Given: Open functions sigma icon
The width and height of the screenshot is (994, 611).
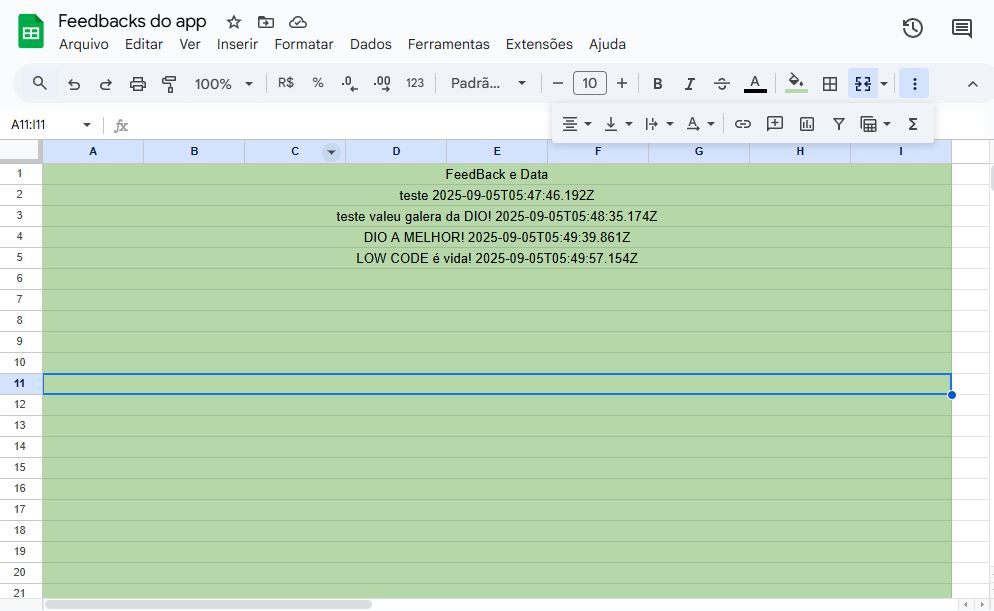Looking at the screenshot, I should pyautogui.click(x=913, y=124).
